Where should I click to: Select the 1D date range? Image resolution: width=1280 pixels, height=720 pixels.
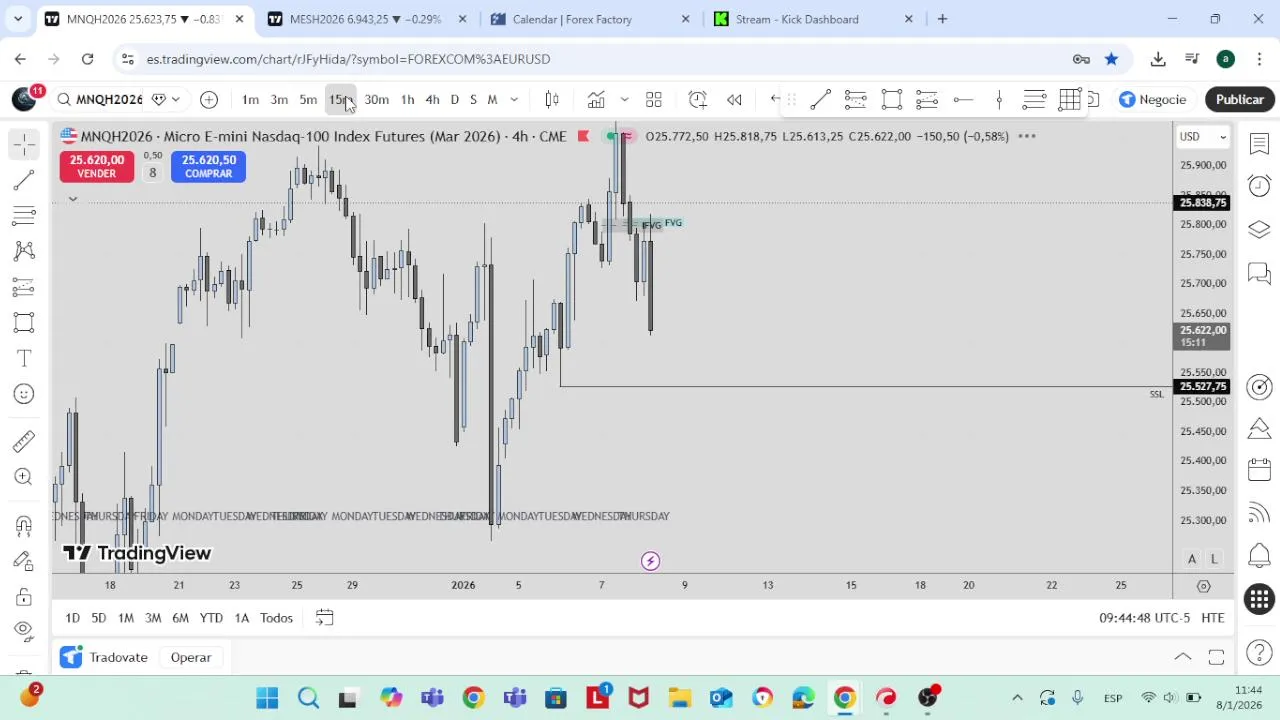(72, 618)
